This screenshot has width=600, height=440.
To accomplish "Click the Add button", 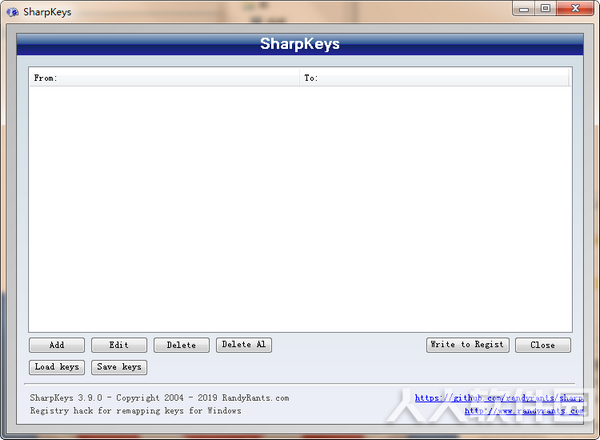I will [57, 345].
